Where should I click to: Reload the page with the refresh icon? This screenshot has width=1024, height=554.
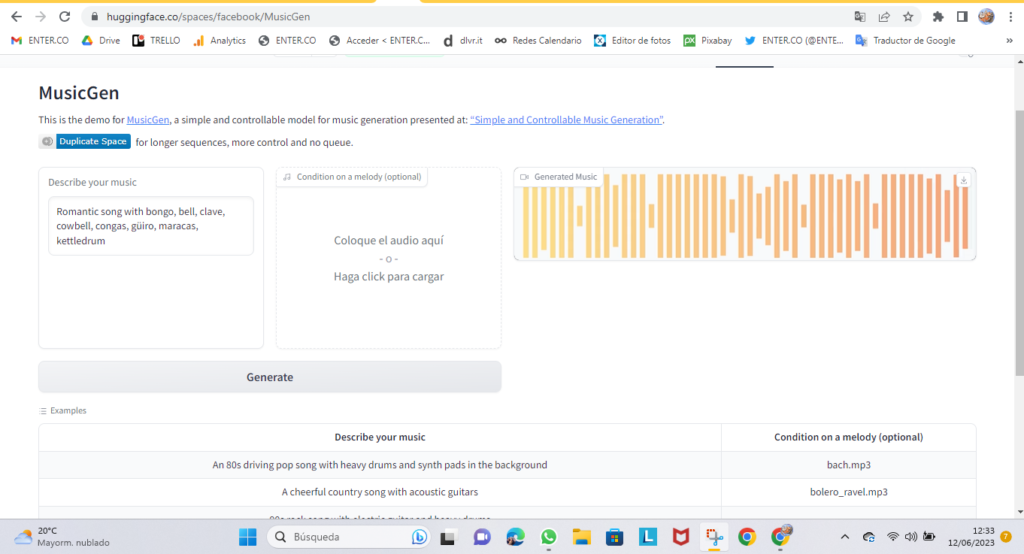click(x=64, y=16)
